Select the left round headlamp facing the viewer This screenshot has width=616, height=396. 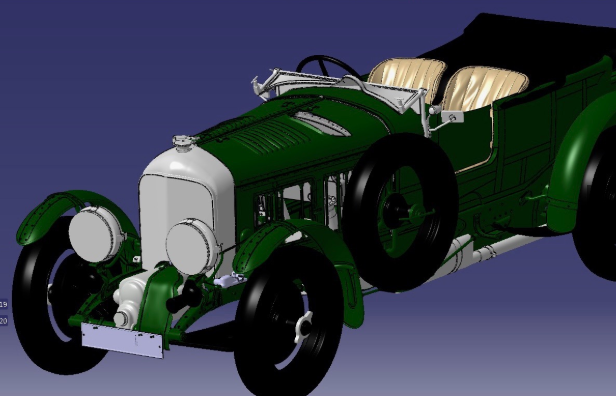coord(96,234)
